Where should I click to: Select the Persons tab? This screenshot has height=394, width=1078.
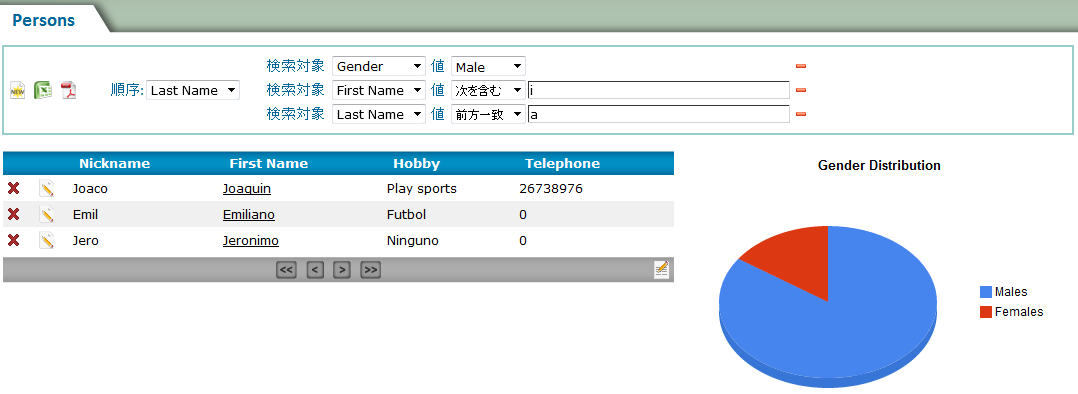click(44, 20)
